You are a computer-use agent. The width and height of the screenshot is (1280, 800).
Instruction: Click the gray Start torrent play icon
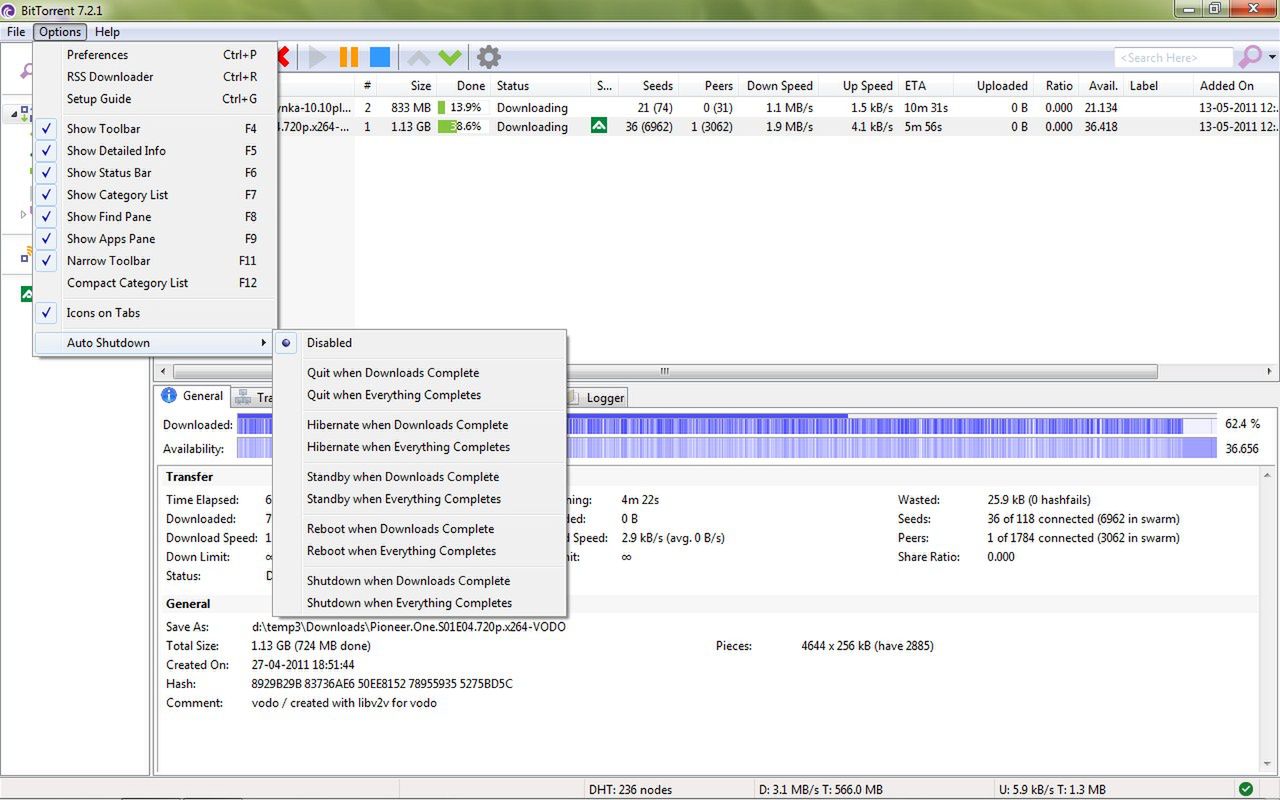click(x=318, y=57)
